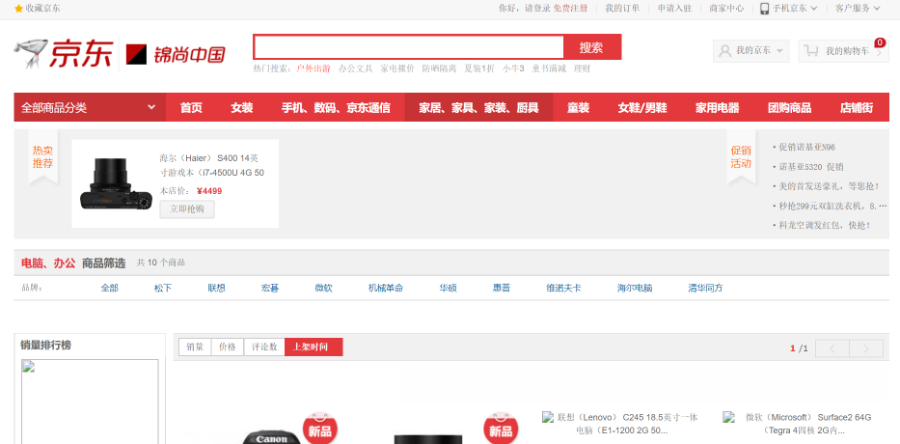Go to previous page arrow
The image size is (900, 444).
pos(832,348)
